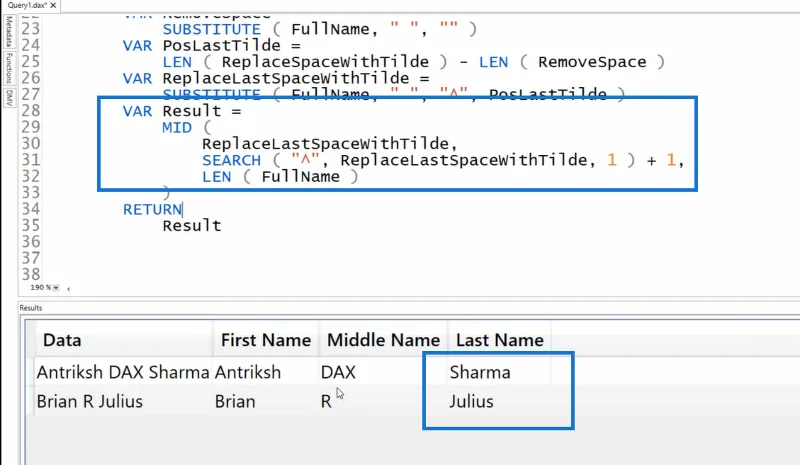The height and width of the screenshot is (465, 800).
Task: Click the SUBSTITUTE function on line 23
Action: point(211,29)
